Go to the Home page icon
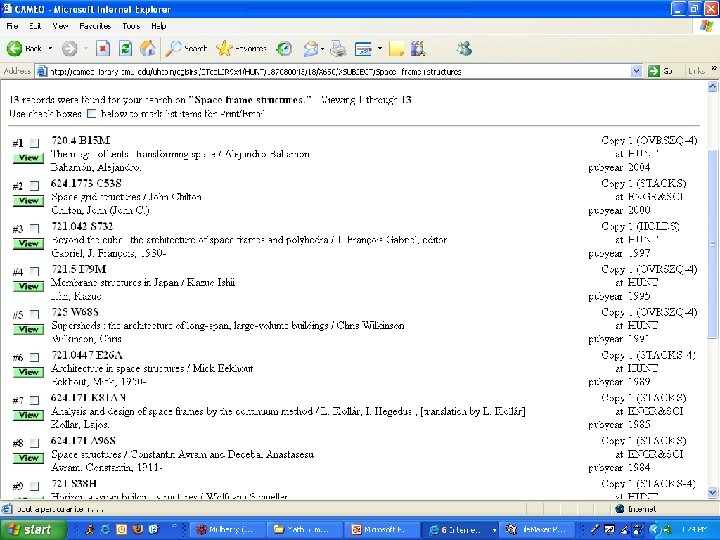720x540 pixels. [x=147, y=48]
